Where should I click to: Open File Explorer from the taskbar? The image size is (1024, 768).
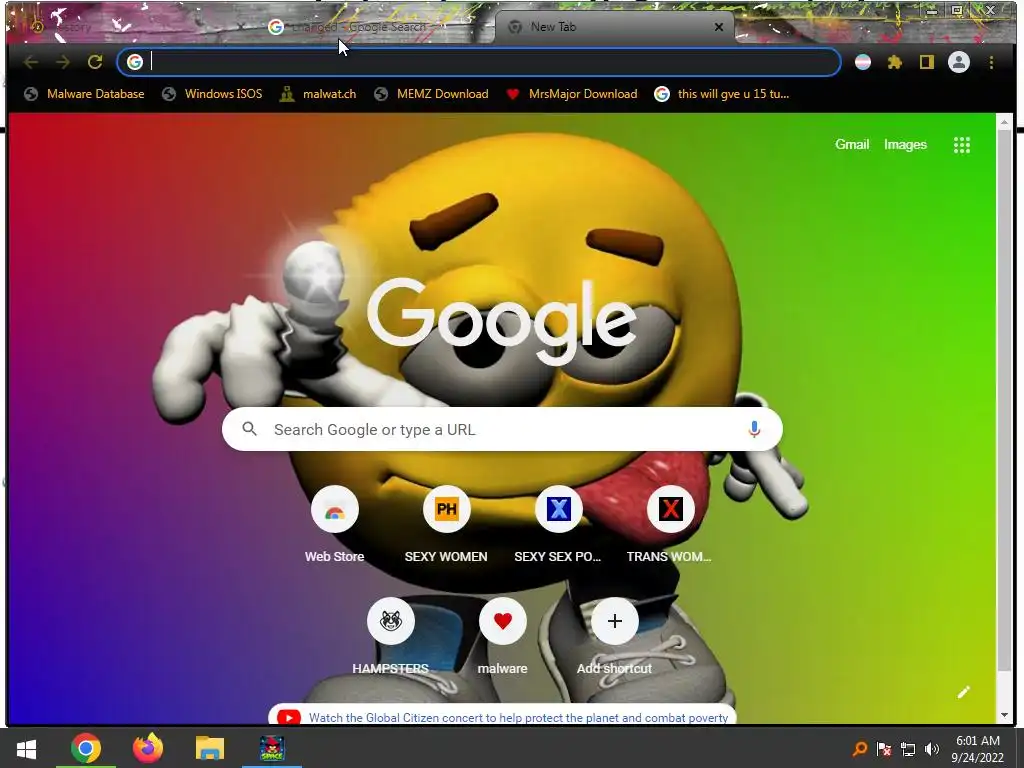[x=210, y=748]
